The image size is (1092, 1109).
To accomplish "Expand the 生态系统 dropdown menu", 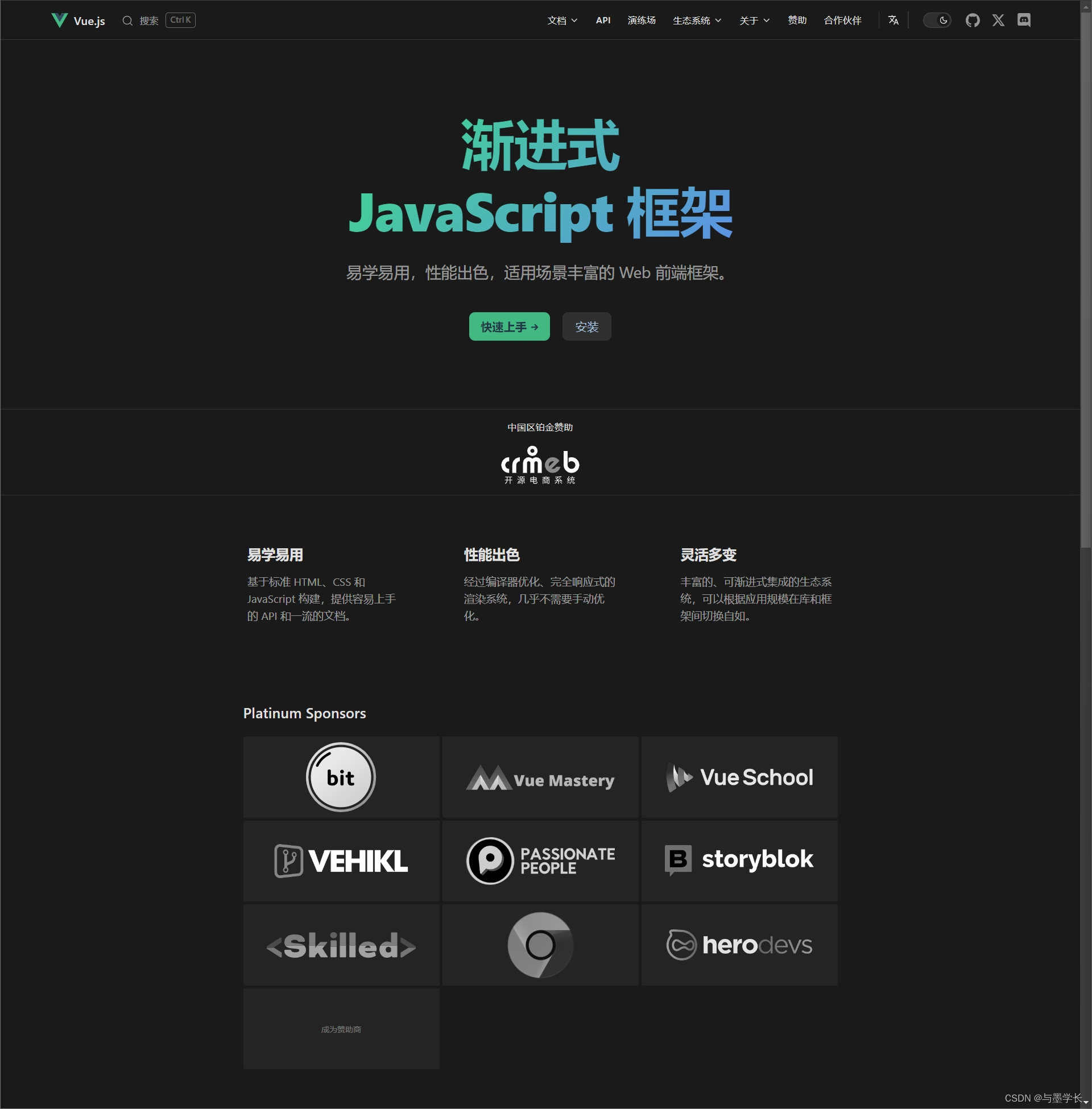I will [696, 20].
